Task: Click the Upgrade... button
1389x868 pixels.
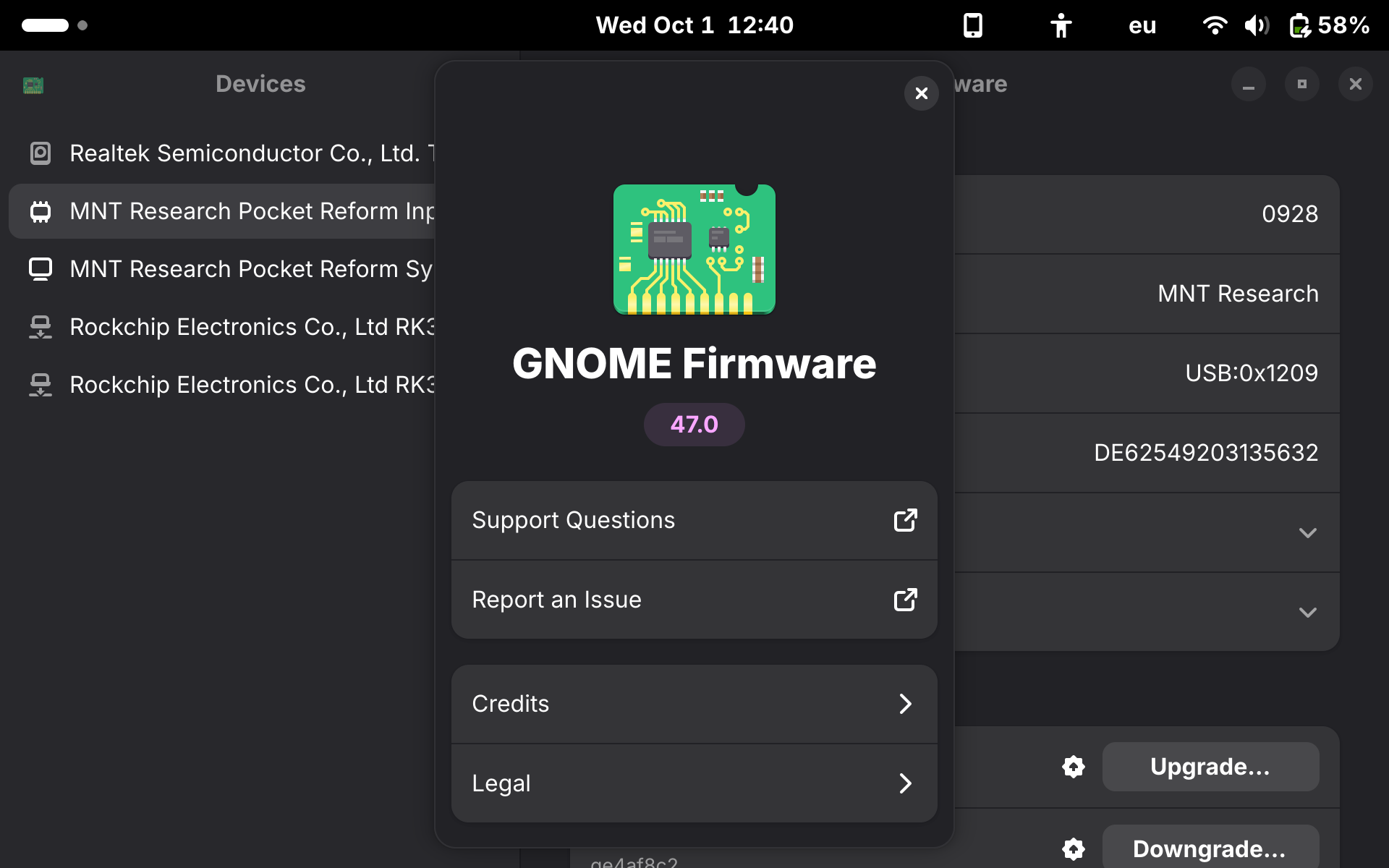Action: point(1210,767)
